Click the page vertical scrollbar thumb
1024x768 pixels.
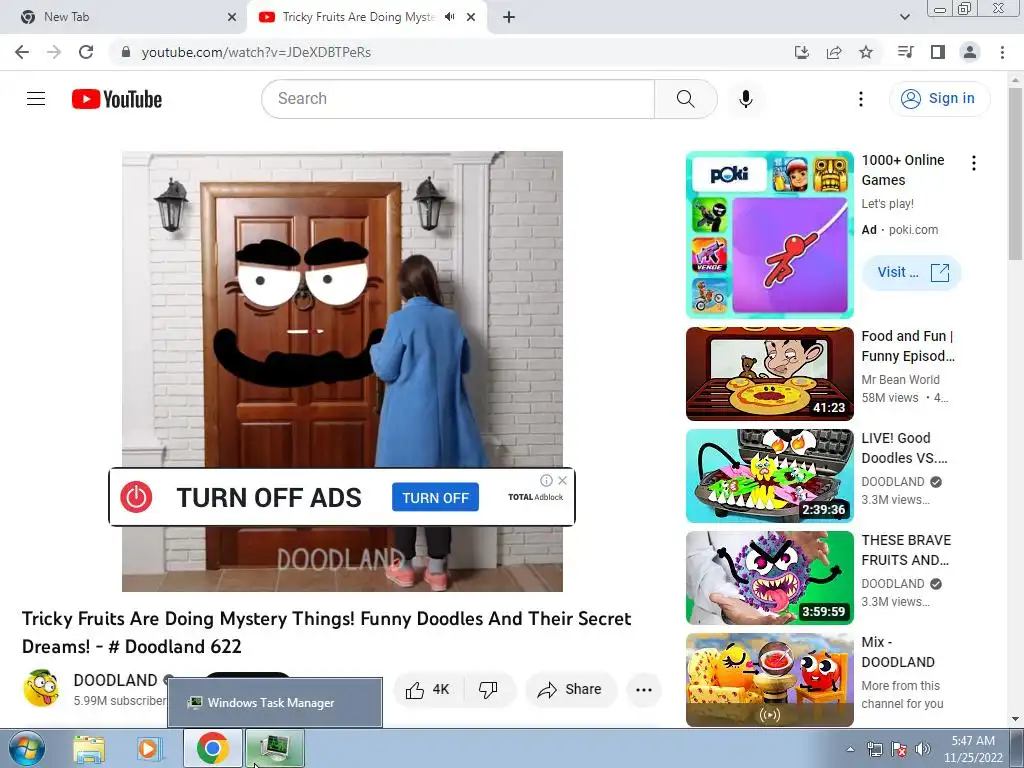coord(1016,173)
